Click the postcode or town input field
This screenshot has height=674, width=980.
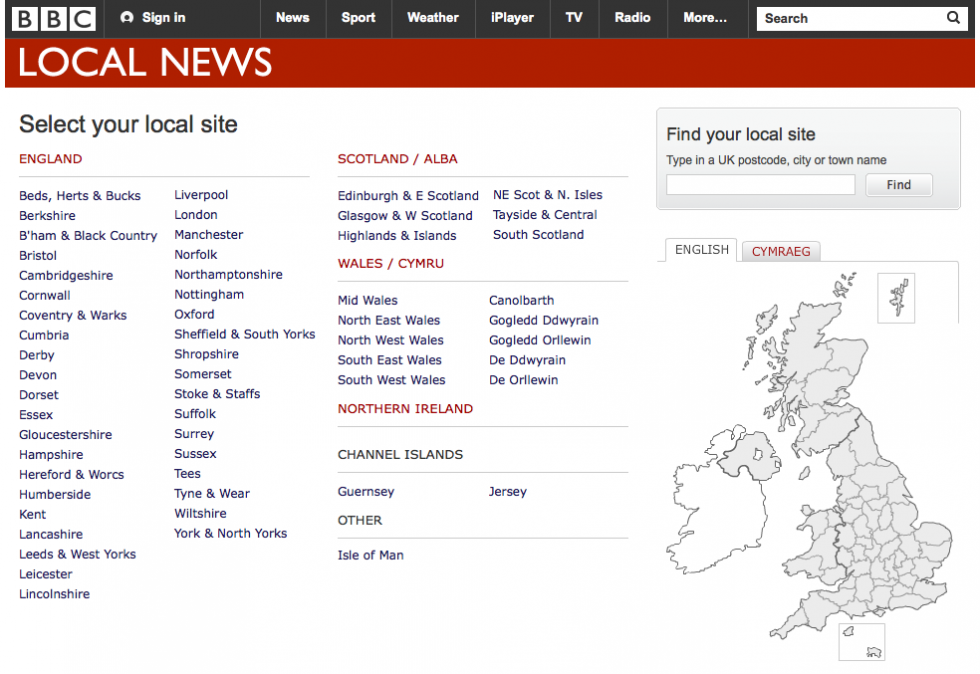(760, 184)
